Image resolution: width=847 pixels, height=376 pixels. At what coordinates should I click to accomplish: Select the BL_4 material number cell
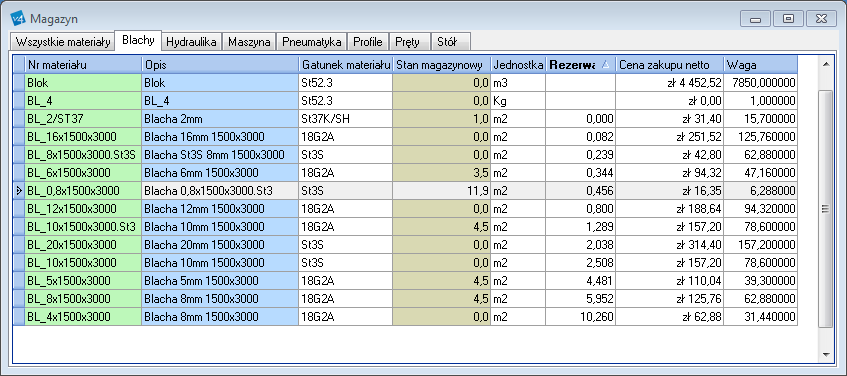(83, 100)
